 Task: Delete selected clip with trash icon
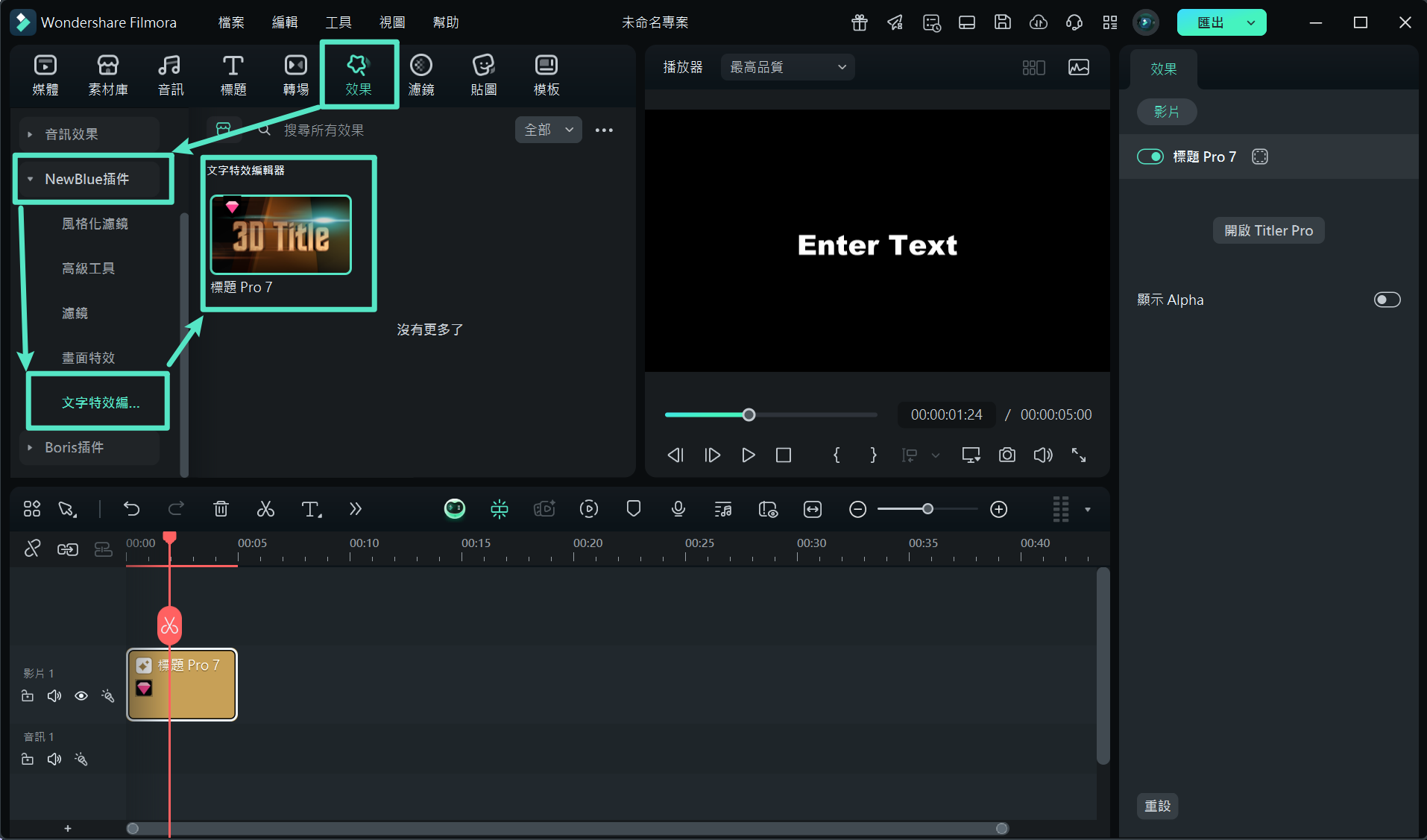click(221, 509)
